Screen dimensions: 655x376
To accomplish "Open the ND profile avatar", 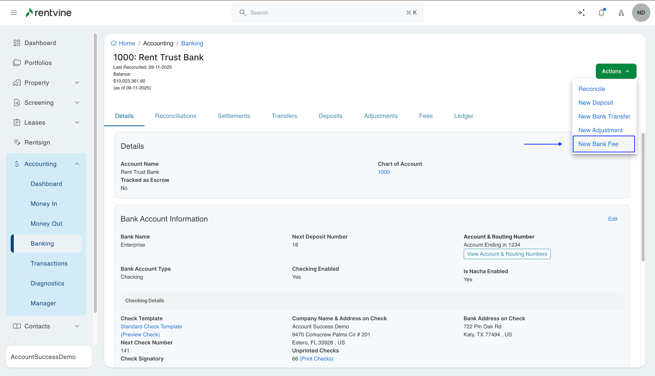I will [641, 13].
